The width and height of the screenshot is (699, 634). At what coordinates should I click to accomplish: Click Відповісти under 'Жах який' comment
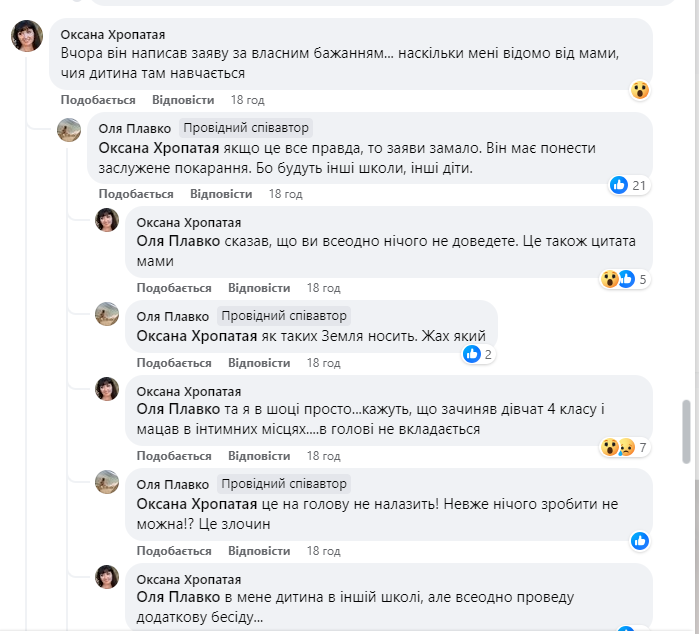point(259,362)
